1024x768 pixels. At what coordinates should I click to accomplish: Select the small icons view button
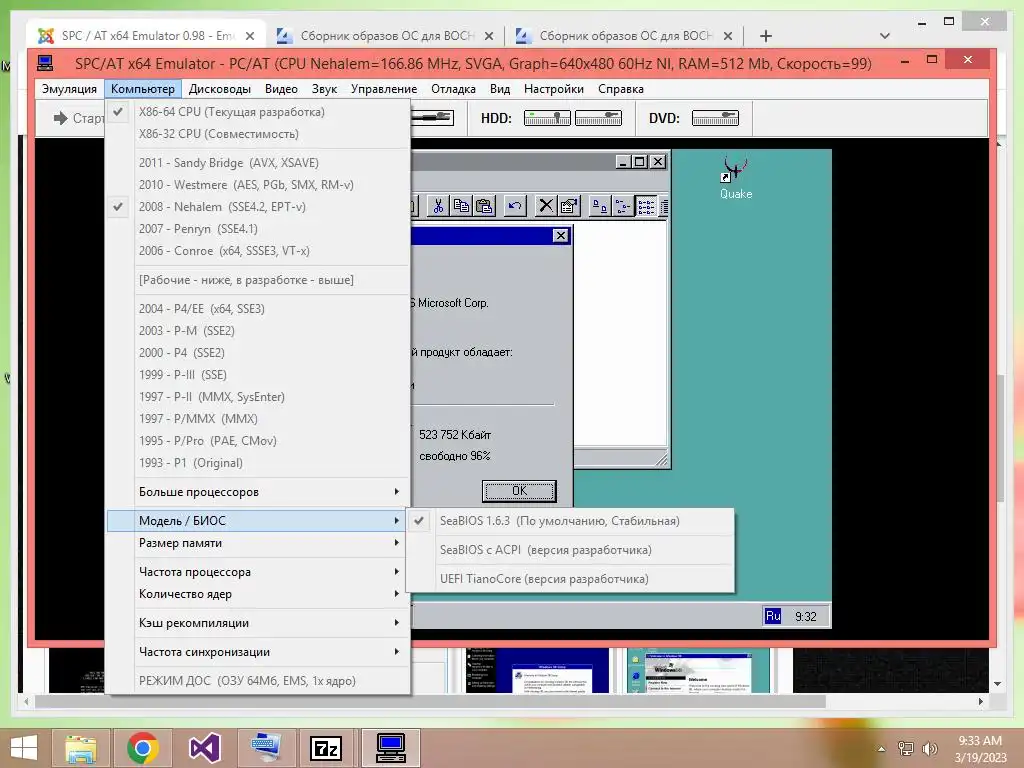622,206
